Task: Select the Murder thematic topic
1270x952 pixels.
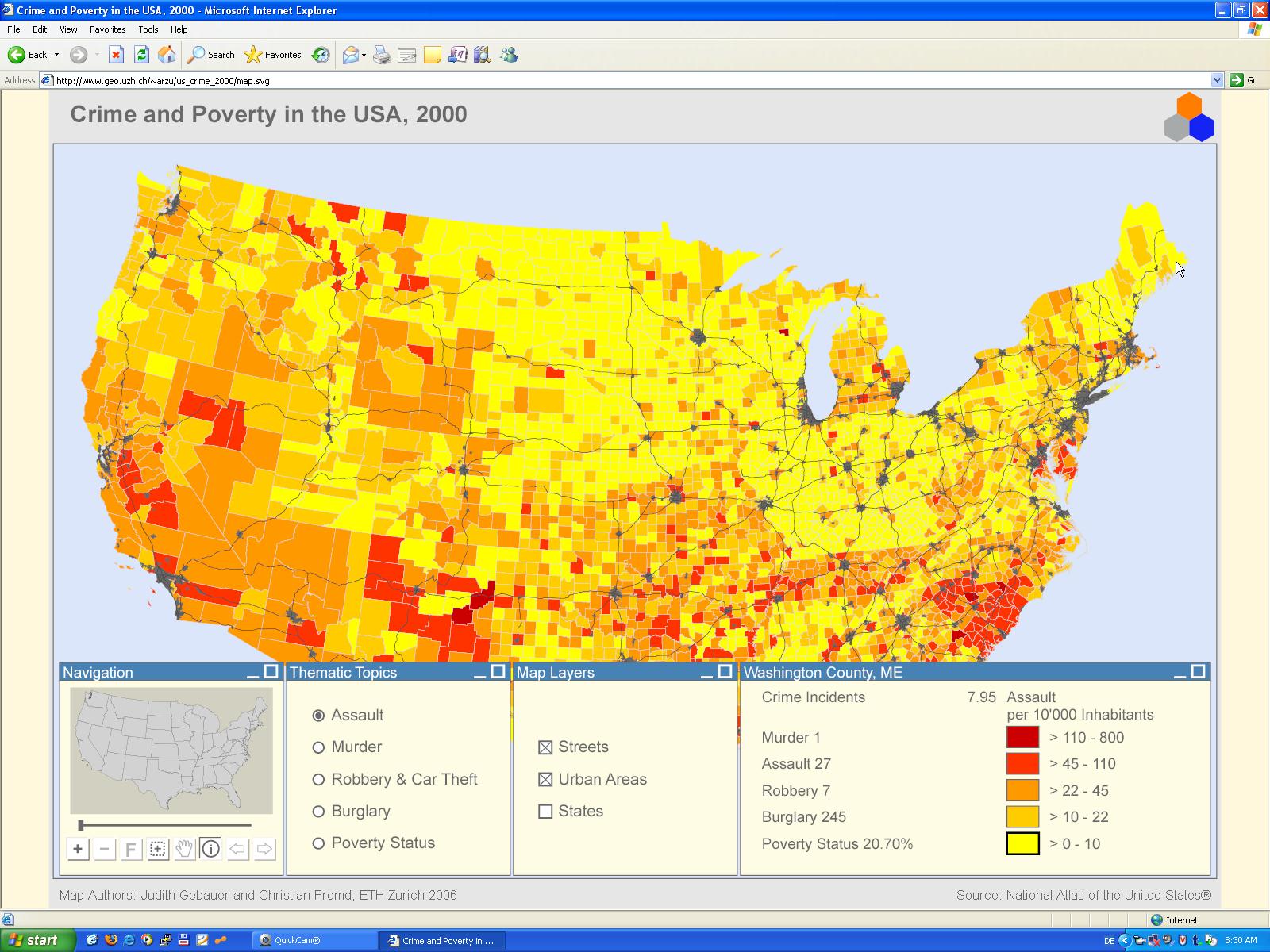Action: [318, 747]
